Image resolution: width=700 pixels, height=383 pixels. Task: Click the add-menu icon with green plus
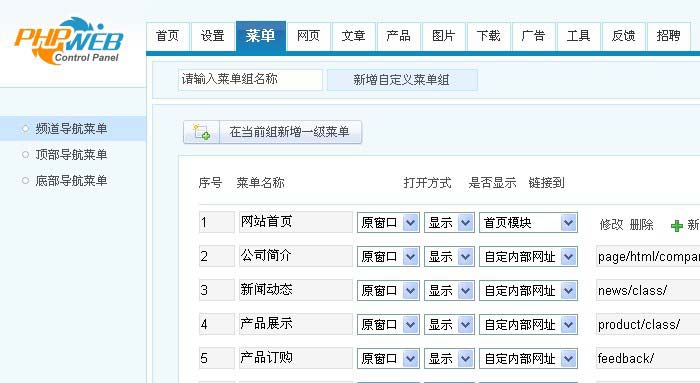pos(201,132)
